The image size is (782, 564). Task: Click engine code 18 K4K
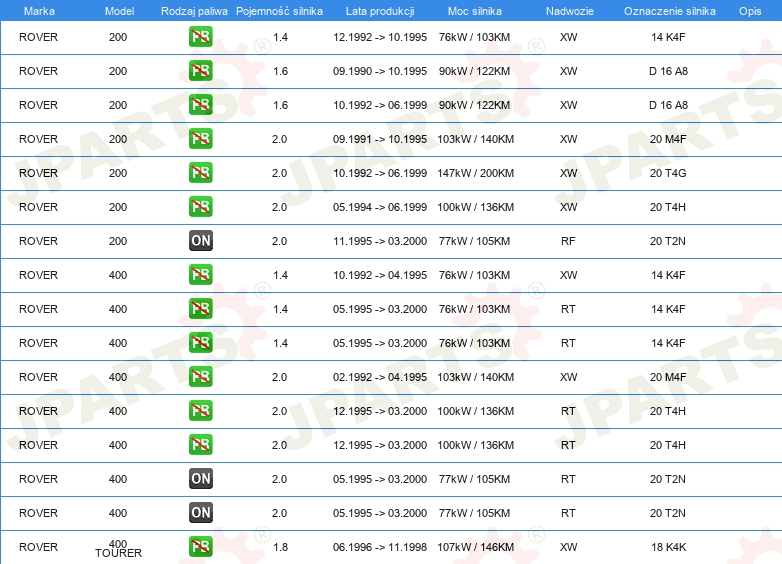(668, 547)
